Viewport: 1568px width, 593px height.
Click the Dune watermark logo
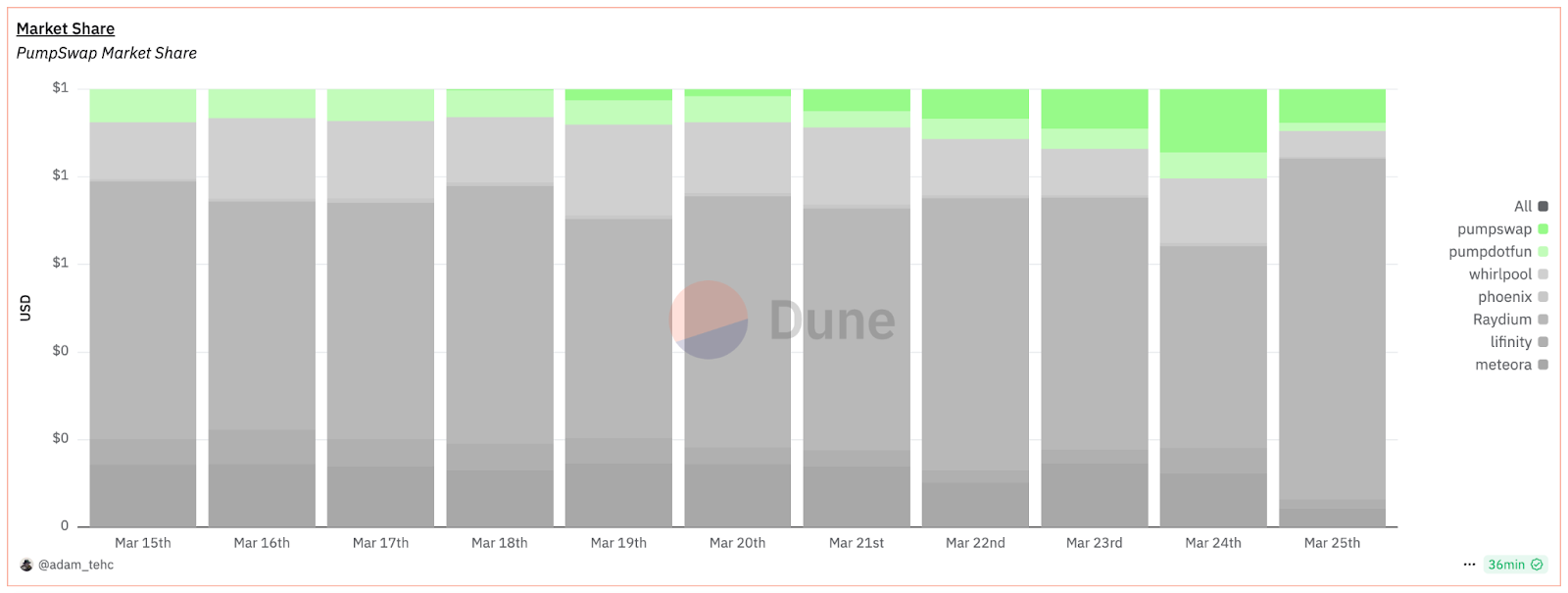782,320
